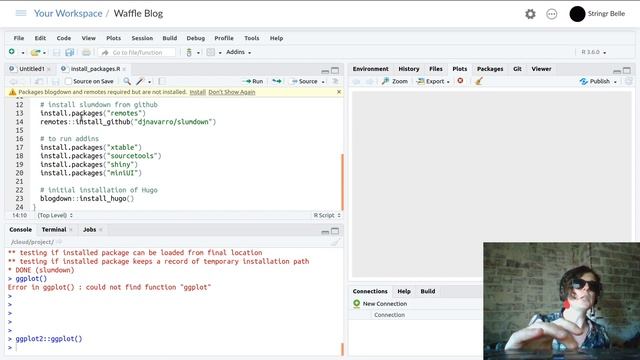The image size is (640, 360).
Task: Toggle Source on Save checkbox
Action: [68, 81]
